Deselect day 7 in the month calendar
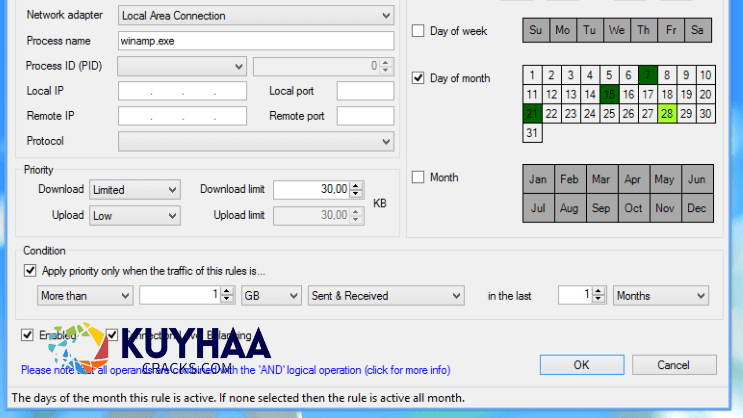The height and width of the screenshot is (418, 743). [x=646, y=75]
